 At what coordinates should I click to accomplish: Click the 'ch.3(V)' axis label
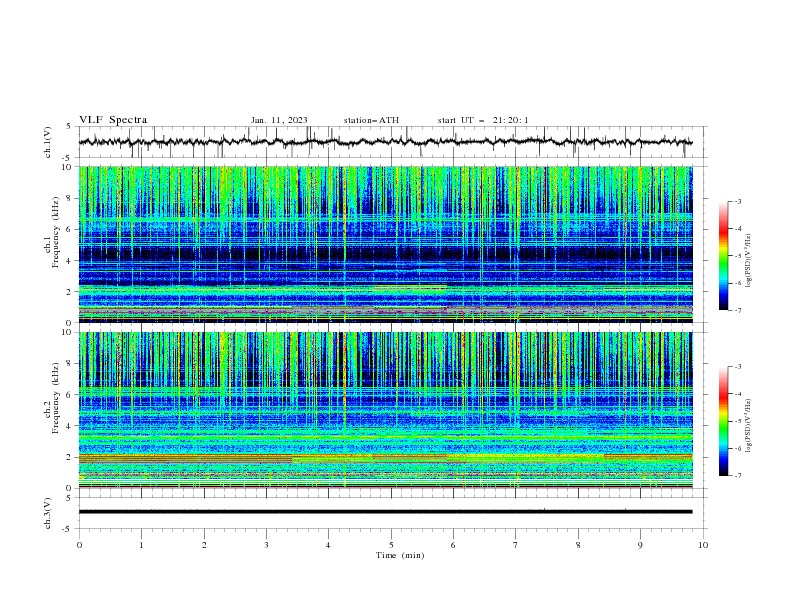tap(48, 513)
